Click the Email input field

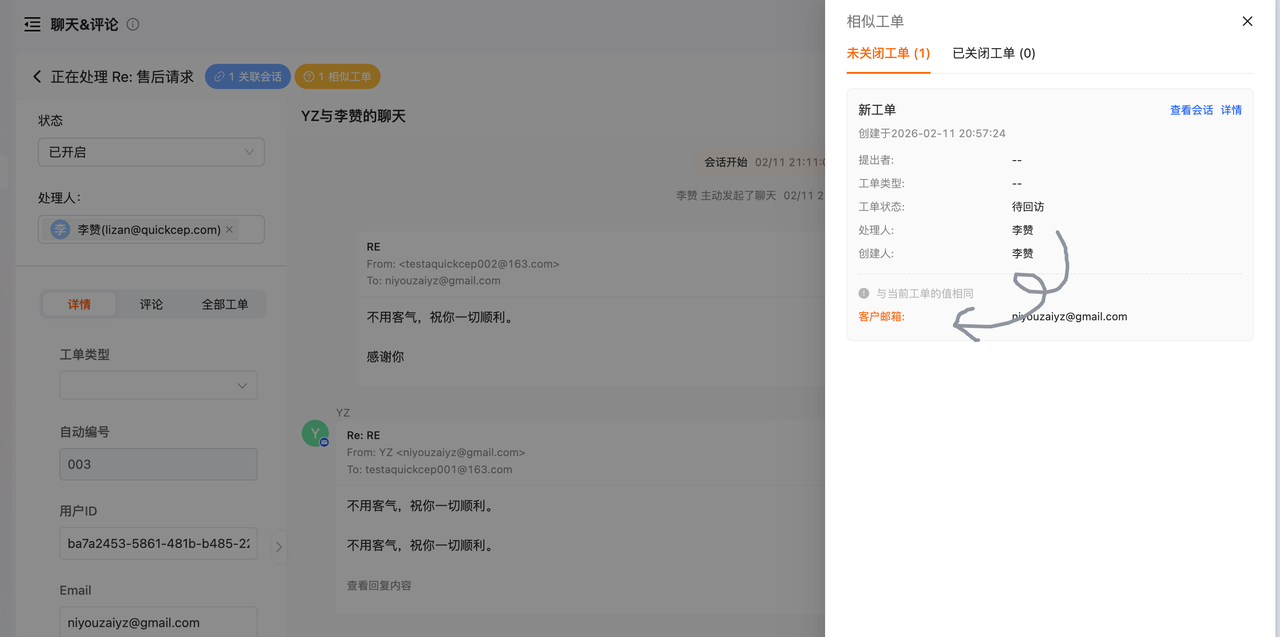(158, 622)
